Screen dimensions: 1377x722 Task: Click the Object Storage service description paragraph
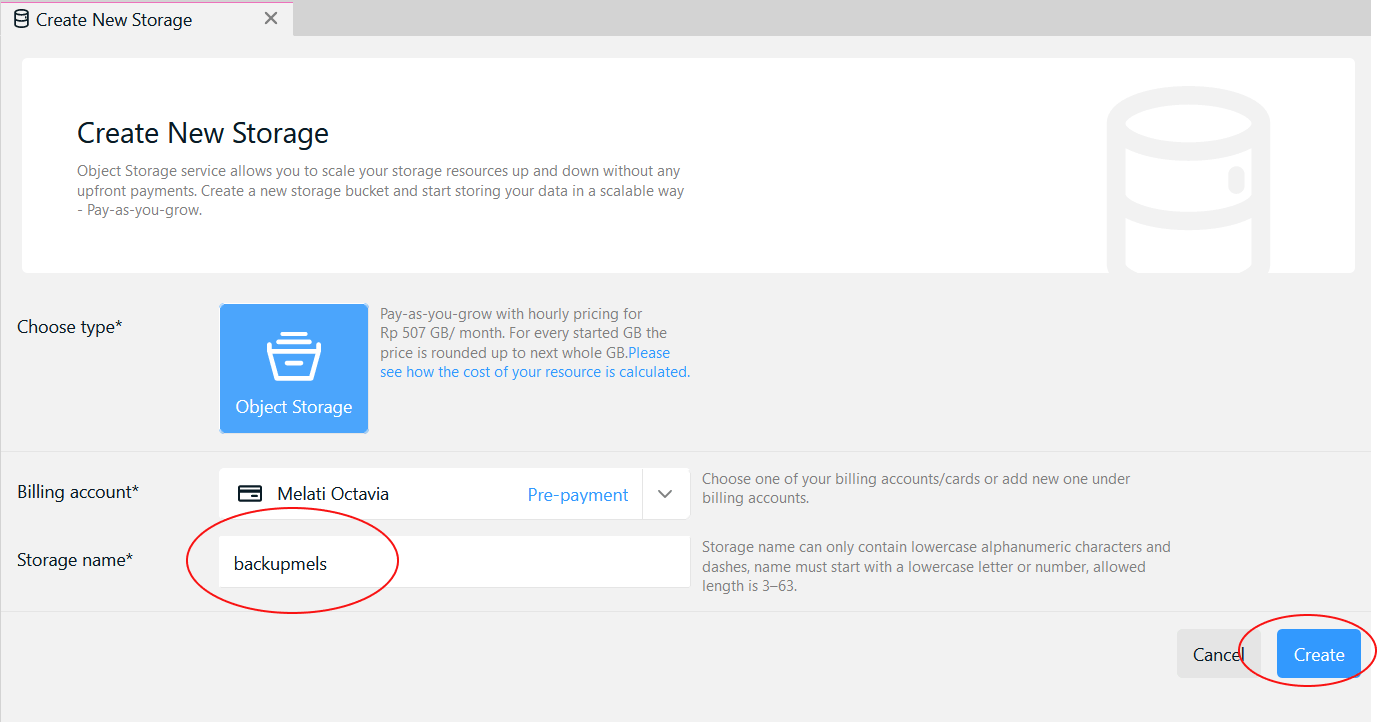tap(380, 191)
